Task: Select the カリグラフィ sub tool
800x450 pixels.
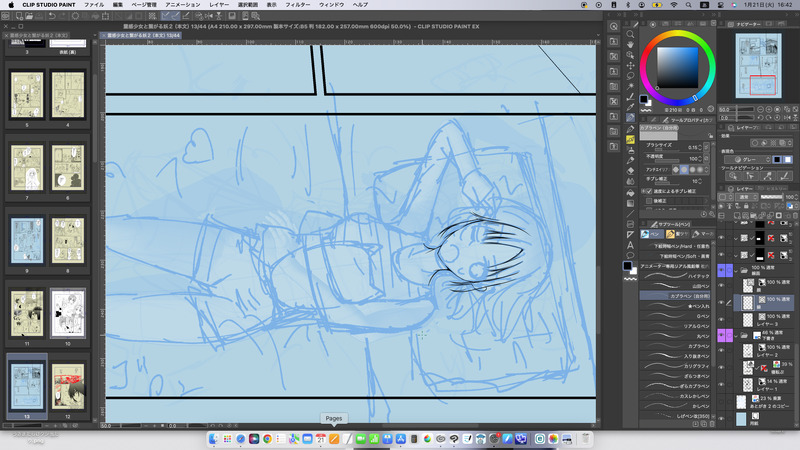Action: pos(674,366)
